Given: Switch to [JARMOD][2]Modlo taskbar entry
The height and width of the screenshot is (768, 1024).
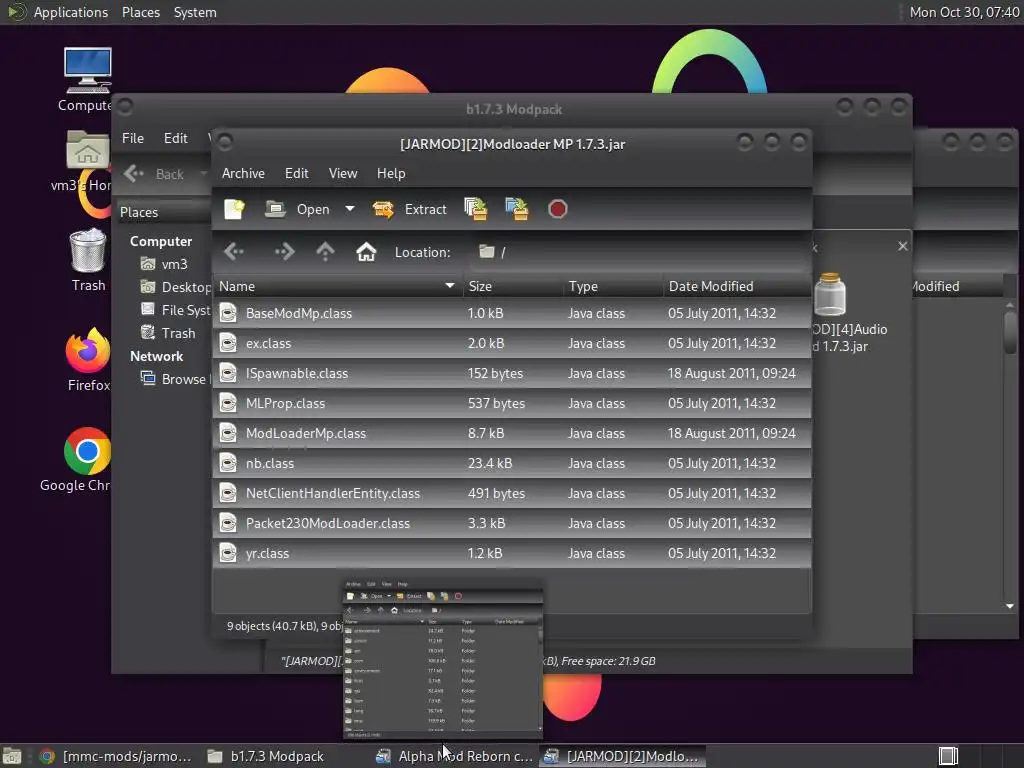Looking at the screenshot, I should (x=624, y=756).
